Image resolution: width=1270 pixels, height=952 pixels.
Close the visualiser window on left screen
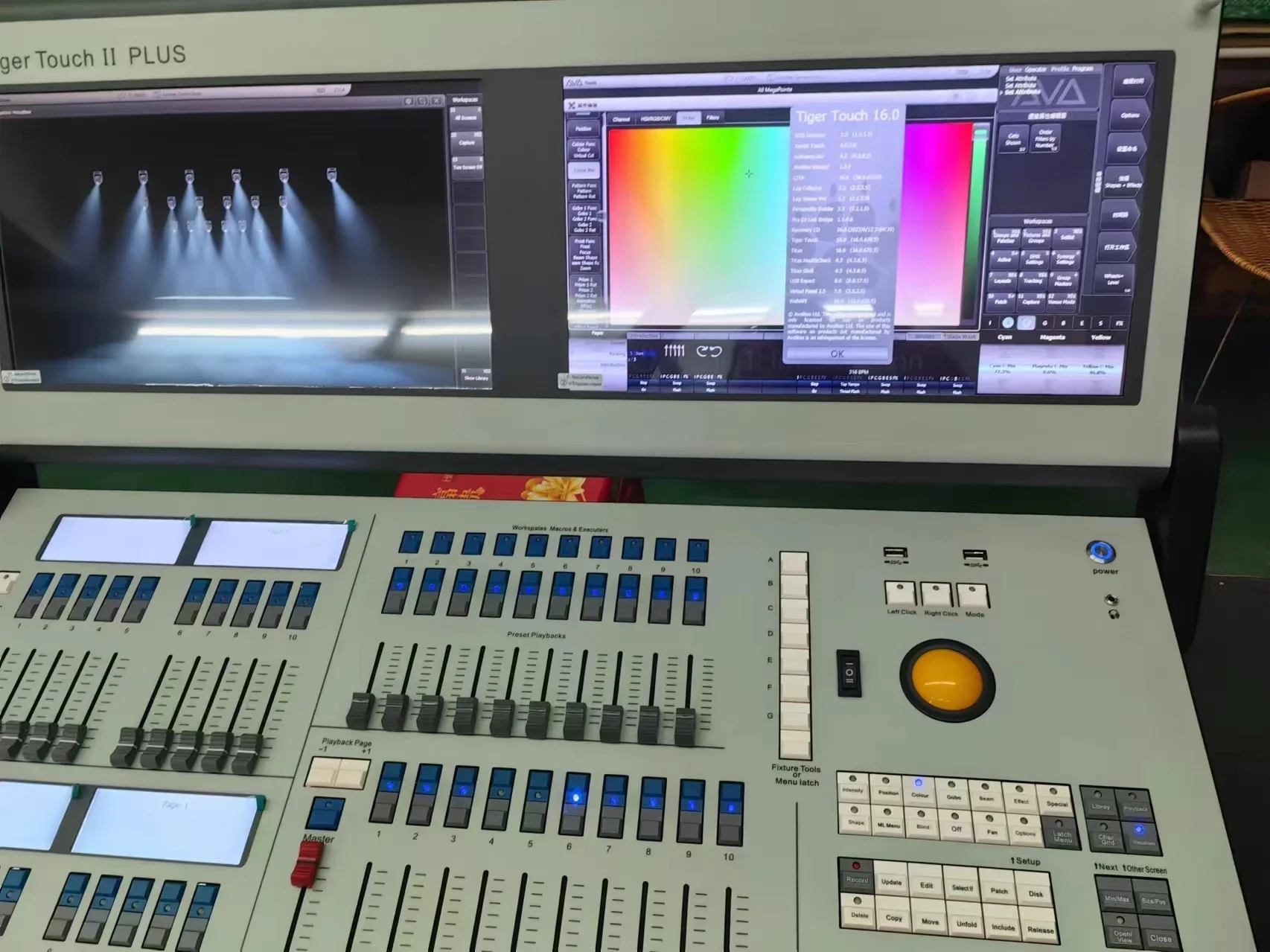(437, 100)
